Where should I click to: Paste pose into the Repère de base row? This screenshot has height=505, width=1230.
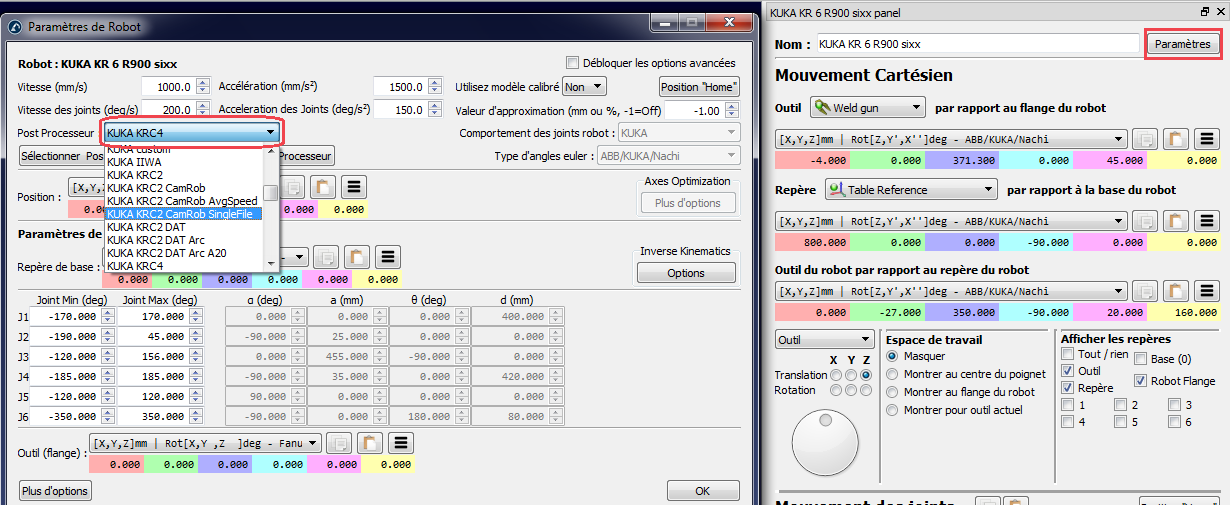tap(358, 258)
